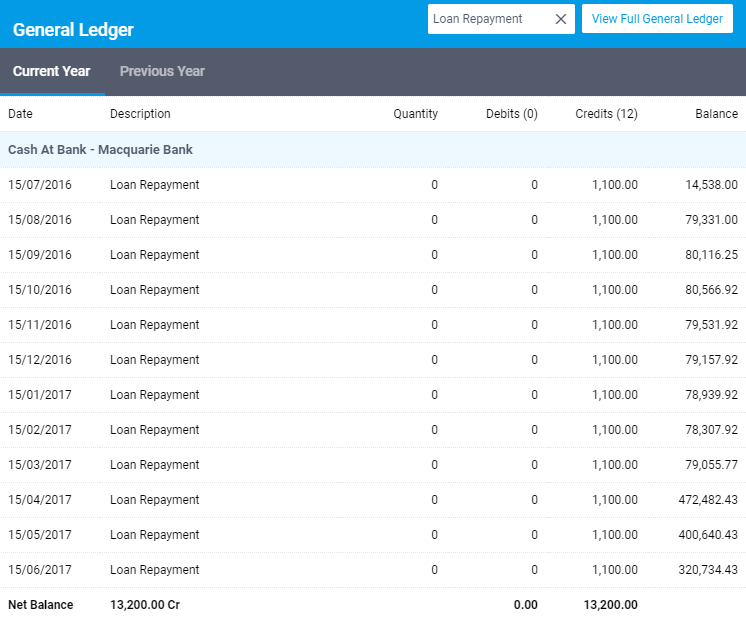This screenshot has width=746, height=620.
Task: Click the total debits value 0.00
Action: tap(525, 605)
